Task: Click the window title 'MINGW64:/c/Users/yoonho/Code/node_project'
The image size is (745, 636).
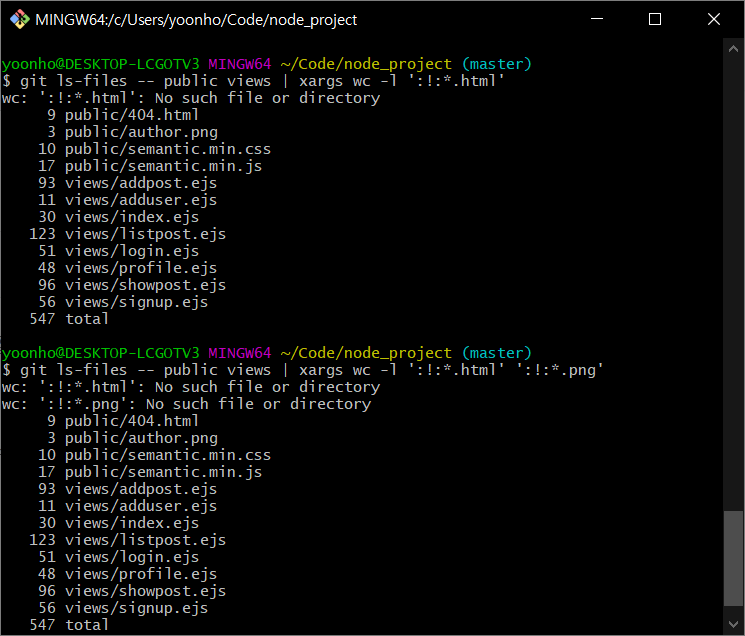Action: (x=196, y=20)
